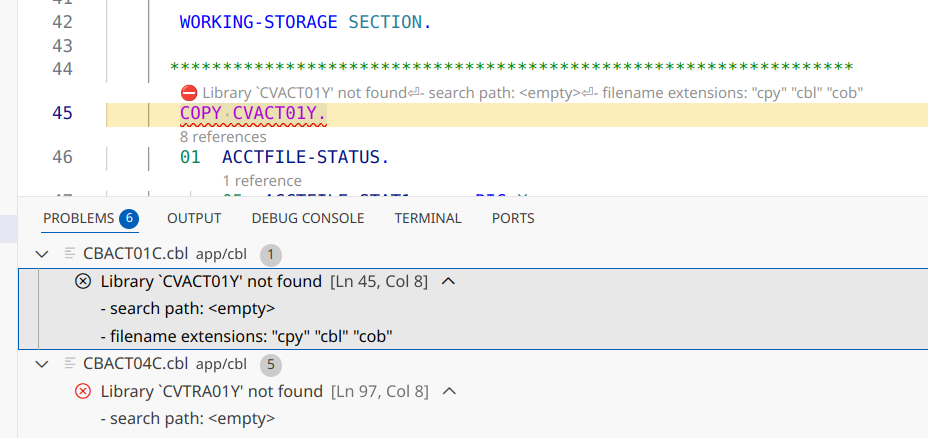Select the CBACT04C.cbl file row in Problems
Screen dimensions: 928x438
(x=135, y=363)
